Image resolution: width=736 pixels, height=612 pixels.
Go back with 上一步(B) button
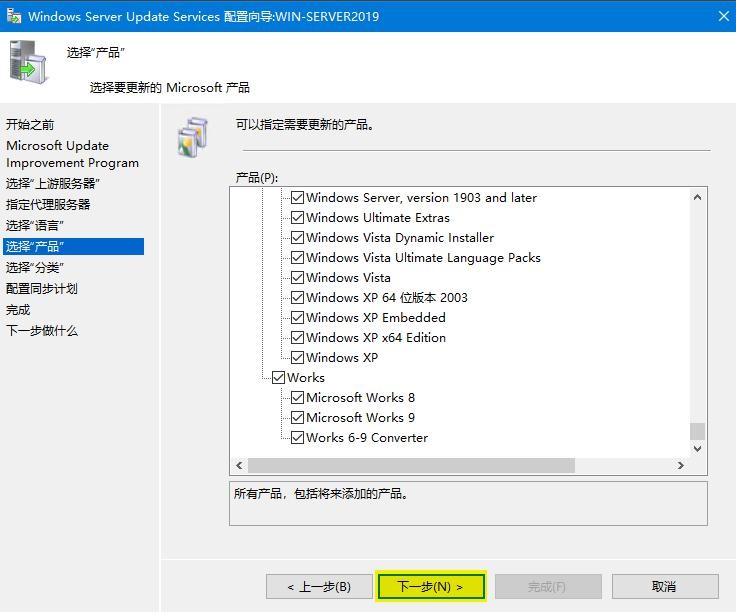click(x=318, y=587)
